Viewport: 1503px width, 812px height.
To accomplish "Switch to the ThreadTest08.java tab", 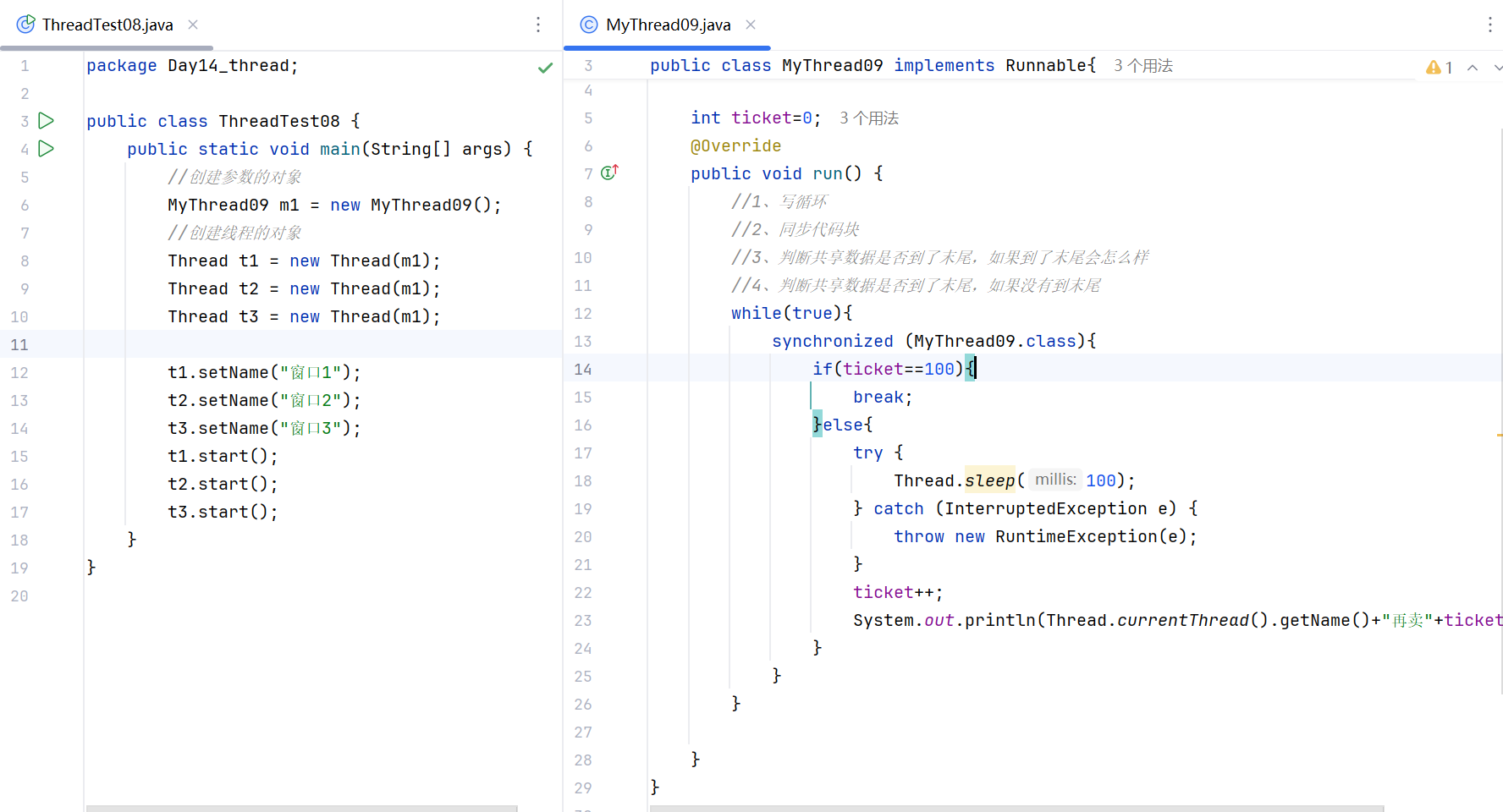I will [x=107, y=25].
